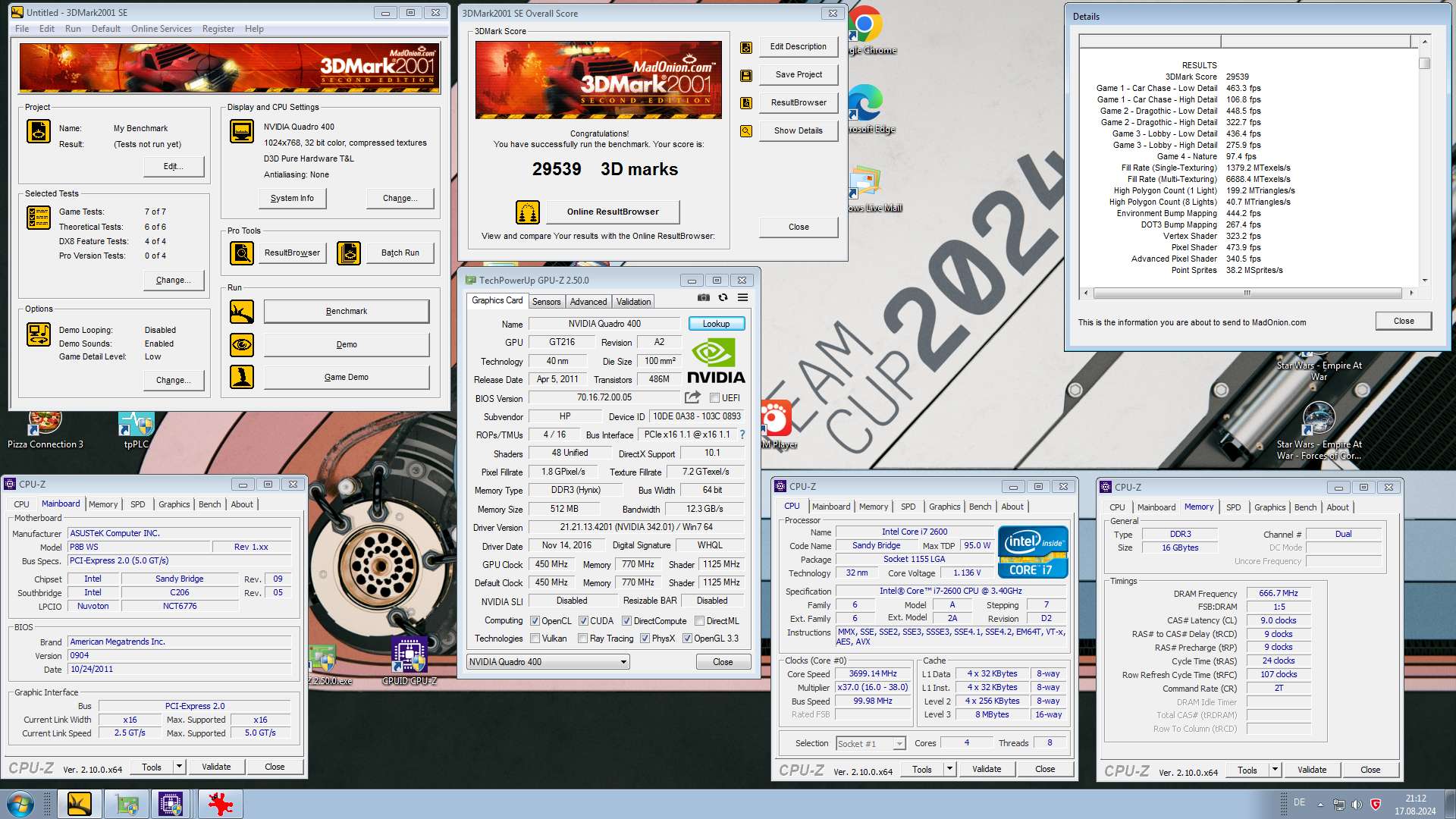Open Bench tab in Memory CPU-Z window
The image size is (1456, 819).
click(1305, 507)
